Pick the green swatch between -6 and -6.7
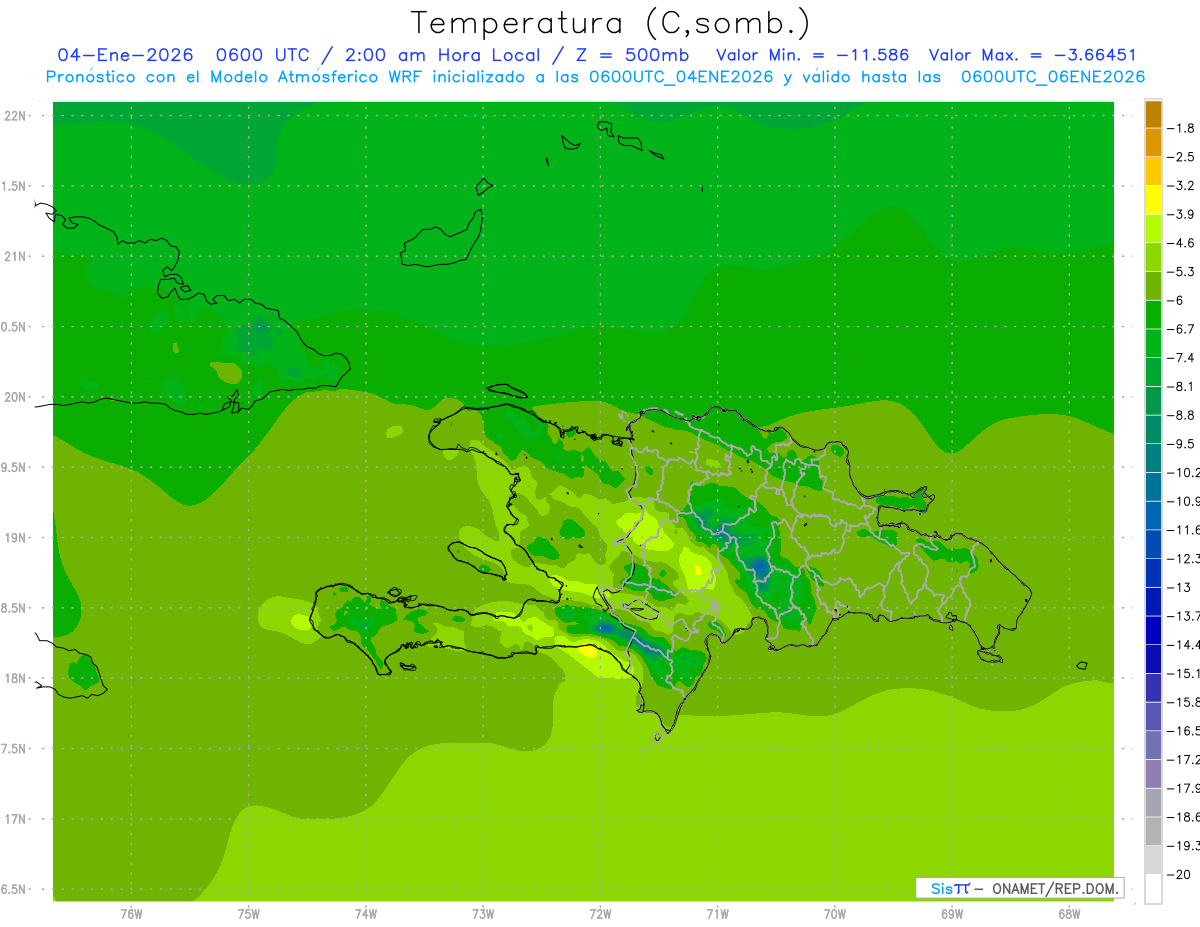This screenshot has width=1200, height=927. click(1153, 315)
